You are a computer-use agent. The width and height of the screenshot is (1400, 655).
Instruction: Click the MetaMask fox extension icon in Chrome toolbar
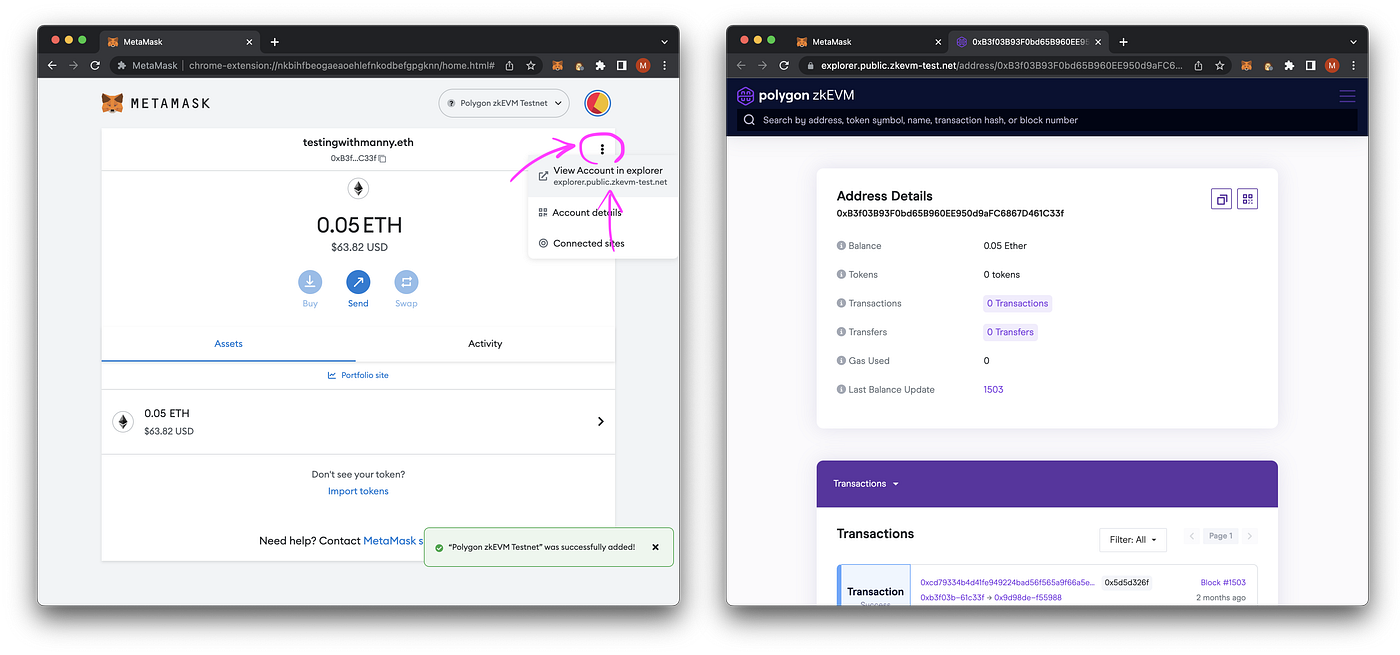pos(557,64)
